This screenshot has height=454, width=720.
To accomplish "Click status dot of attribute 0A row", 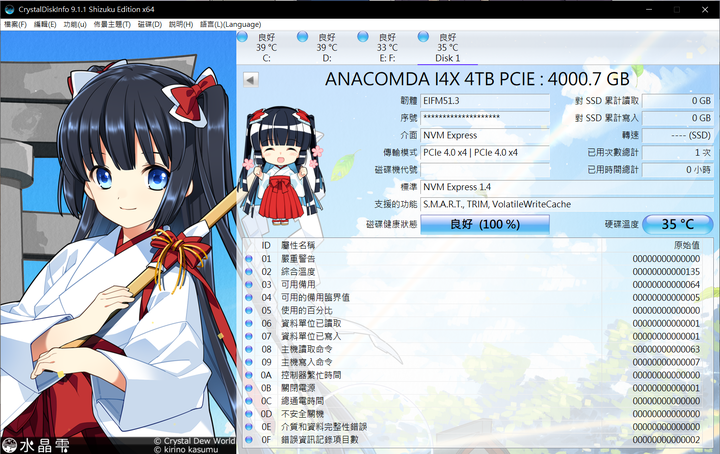I will point(249,375).
